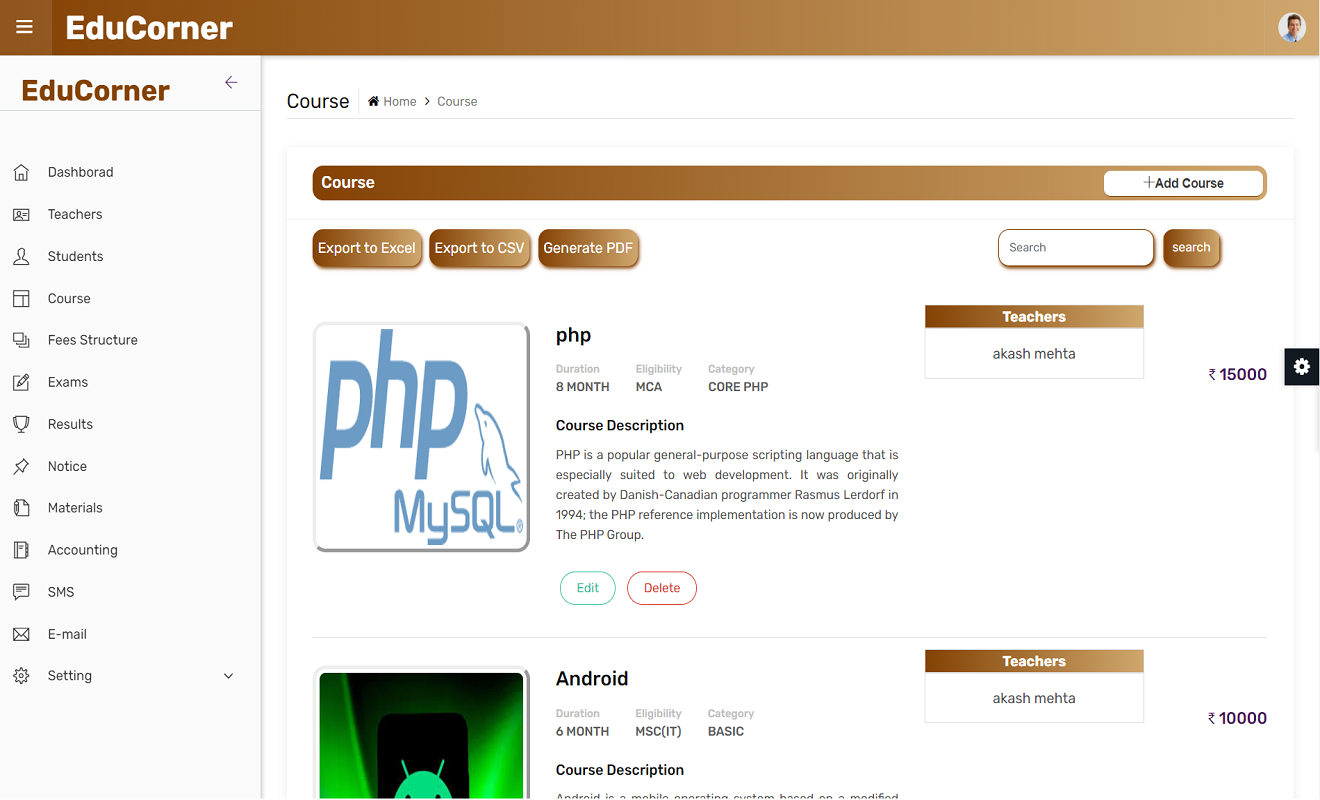Edit the php course

(x=587, y=588)
